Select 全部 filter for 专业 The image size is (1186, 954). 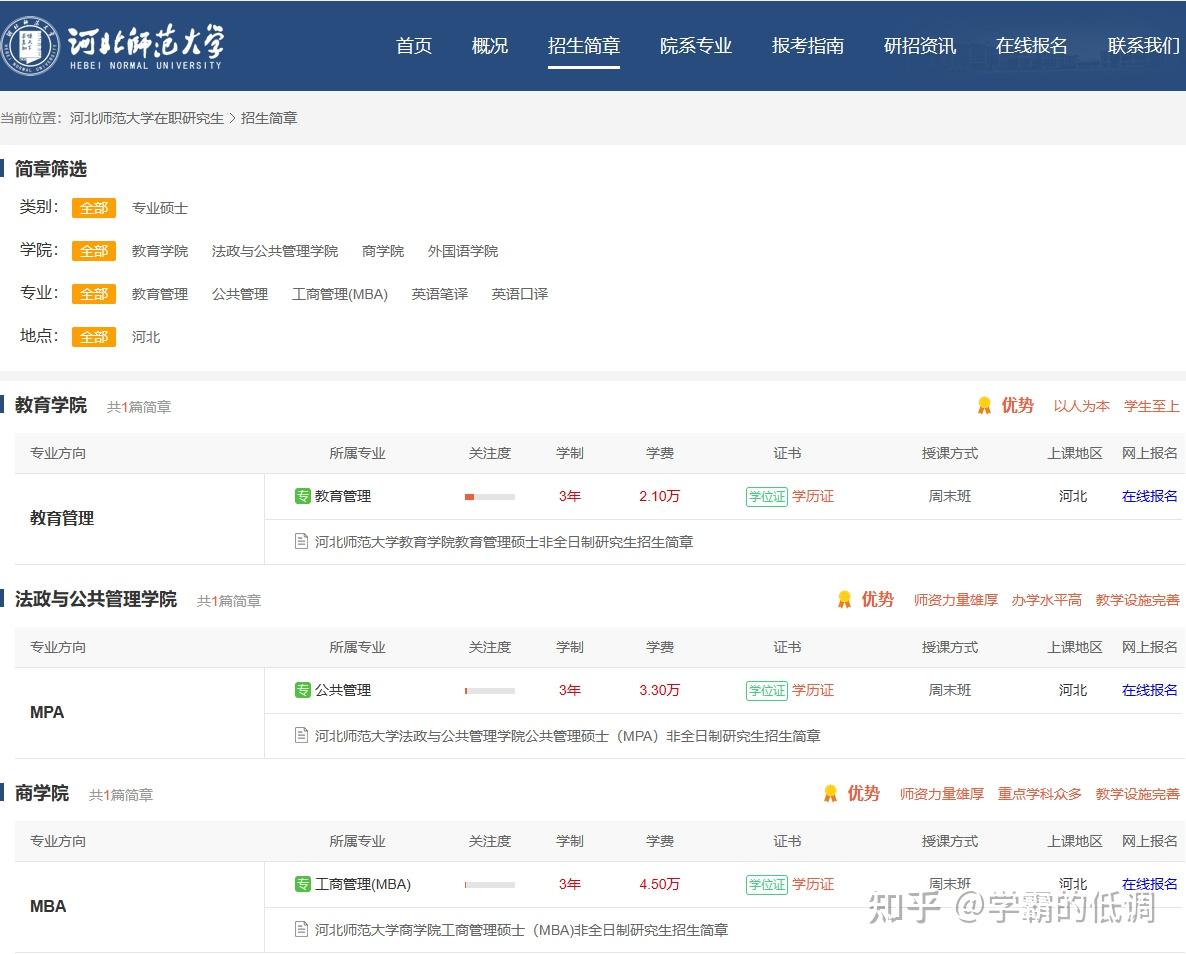[94, 294]
